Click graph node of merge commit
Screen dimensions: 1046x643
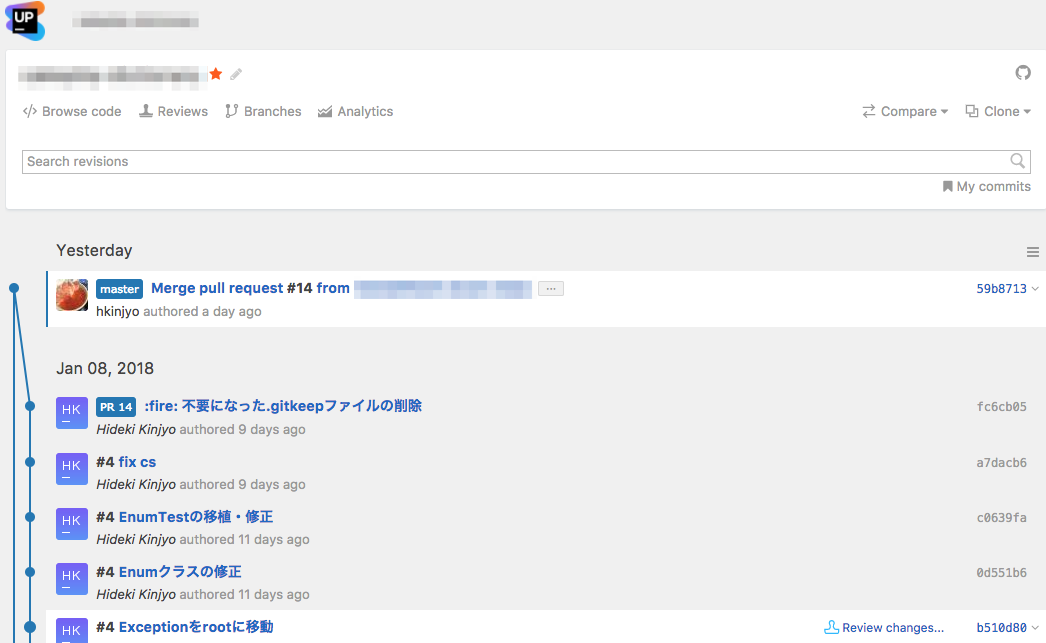click(14, 288)
